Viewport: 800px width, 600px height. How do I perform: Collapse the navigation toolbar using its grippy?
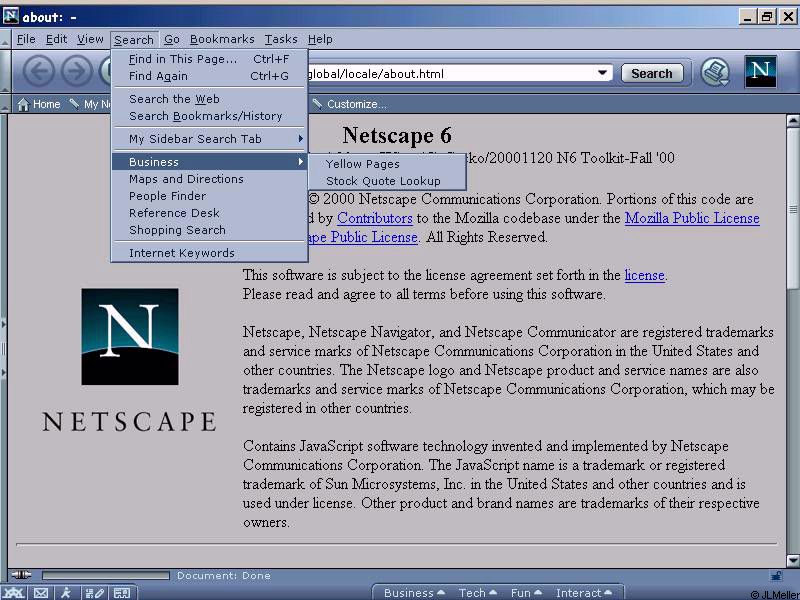pyautogui.click(x=5, y=71)
